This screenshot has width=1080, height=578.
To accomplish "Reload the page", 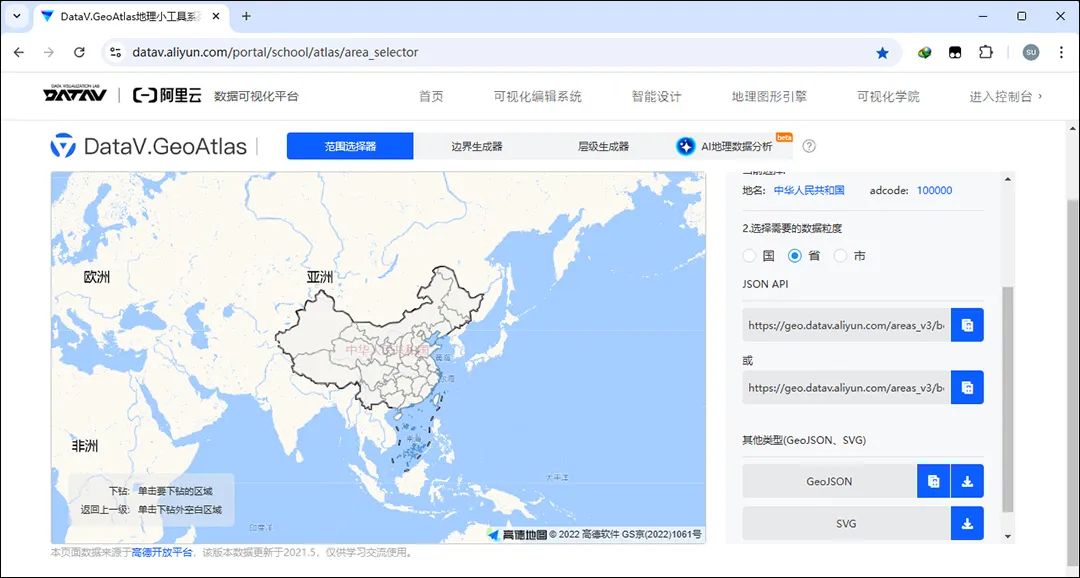I will [79, 52].
